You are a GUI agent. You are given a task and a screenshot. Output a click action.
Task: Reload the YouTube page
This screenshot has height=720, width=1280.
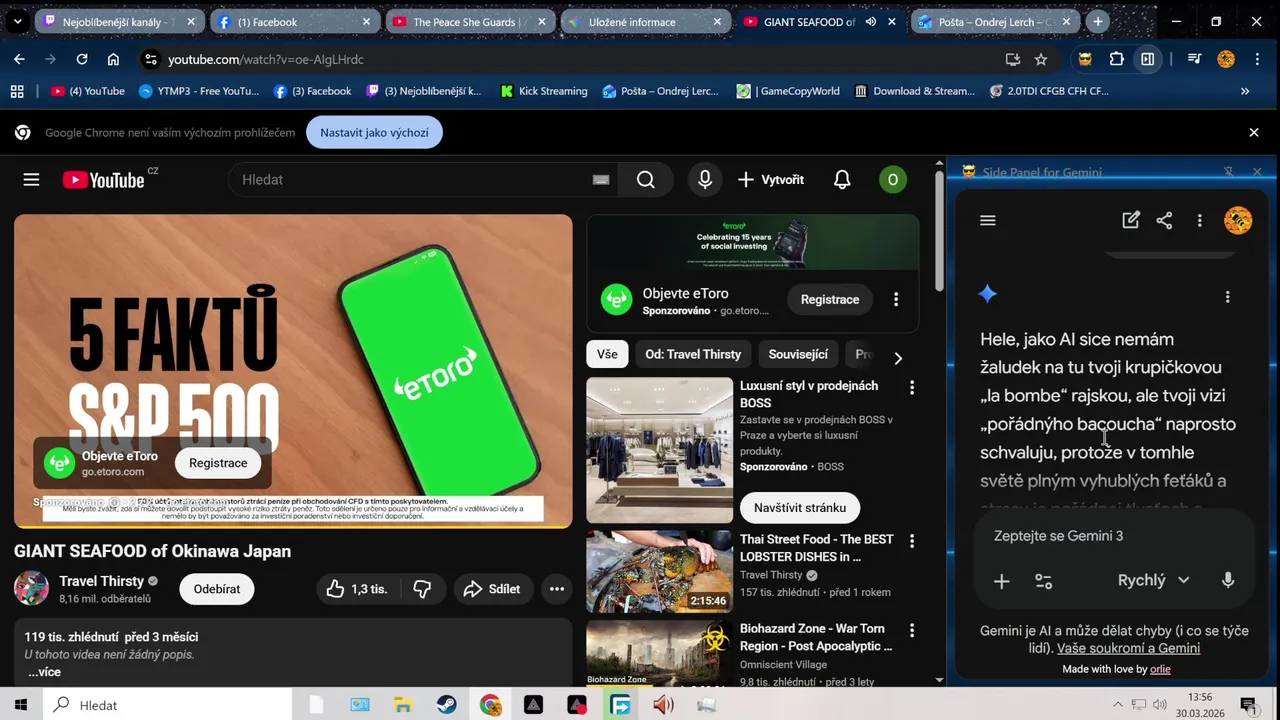[82, 59]
